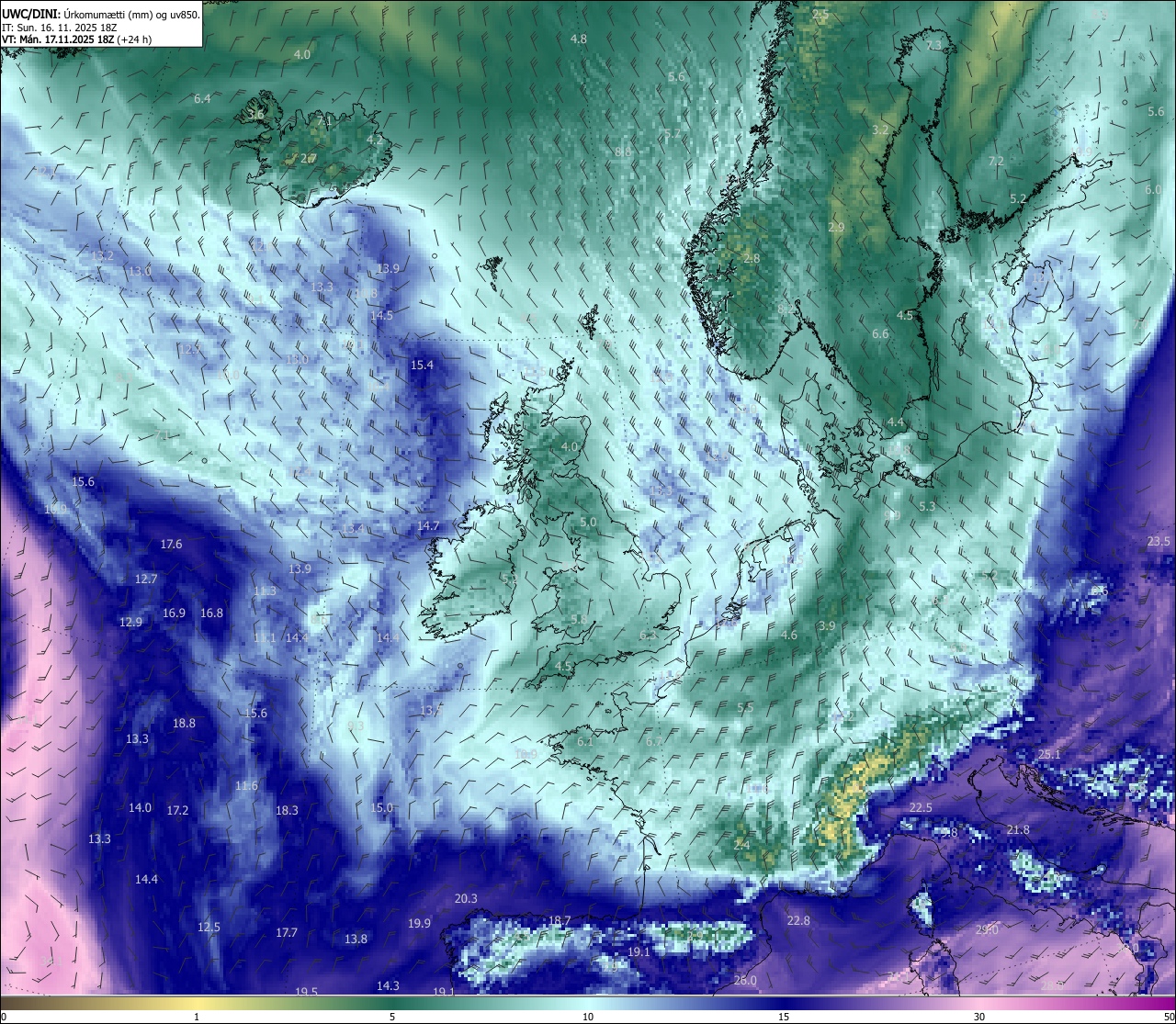
Task: Select the IT: Sun. 16. 11. 2025 18Z line
Action: 59,28
